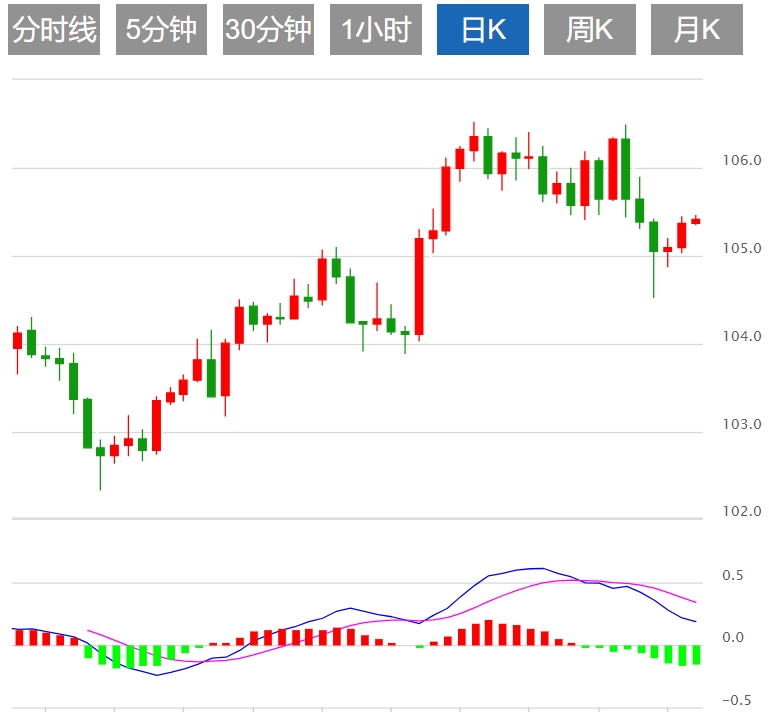Click the first candlestick on the left
This screenshot has width=769, height=712.
point(17,349)
